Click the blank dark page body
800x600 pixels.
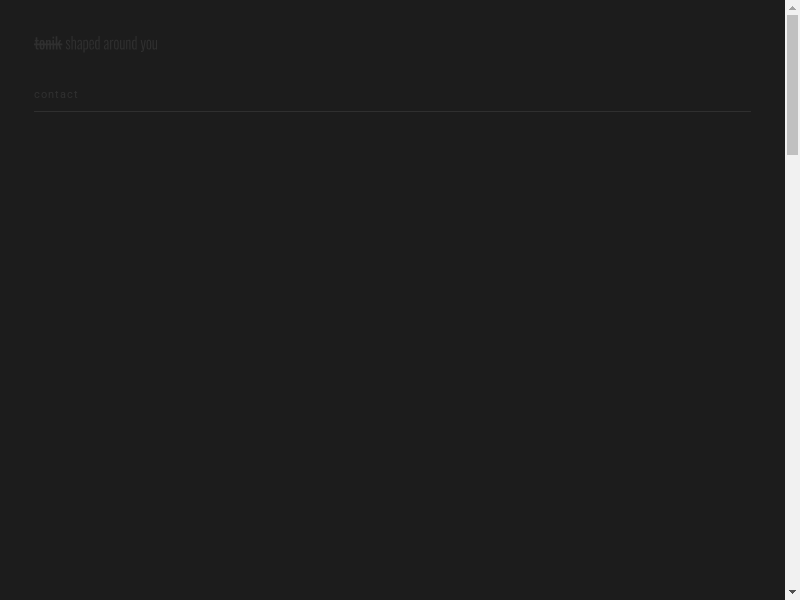click(x=392, y=352)
